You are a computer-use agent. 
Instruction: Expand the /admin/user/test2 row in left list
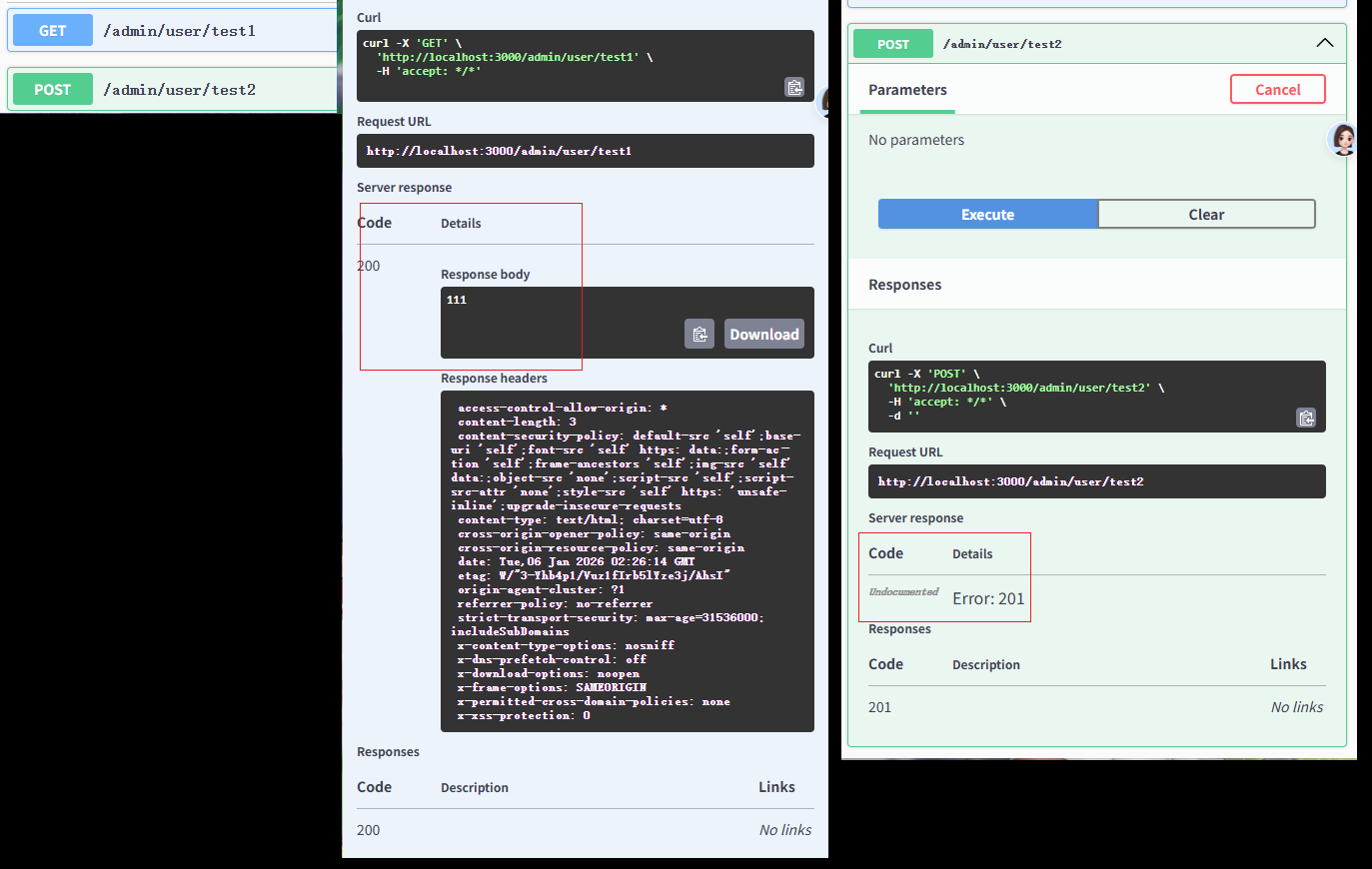coord(180,90)
